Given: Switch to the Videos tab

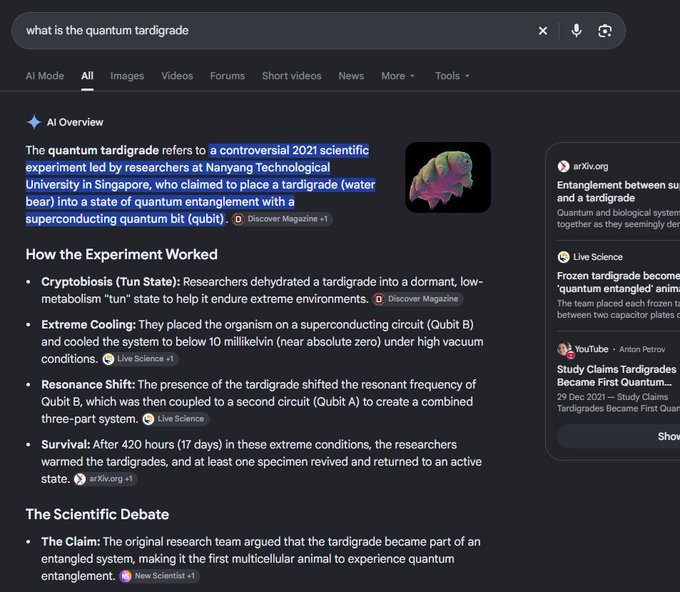Looking at the screenshot, I should [x=177, y=76].
